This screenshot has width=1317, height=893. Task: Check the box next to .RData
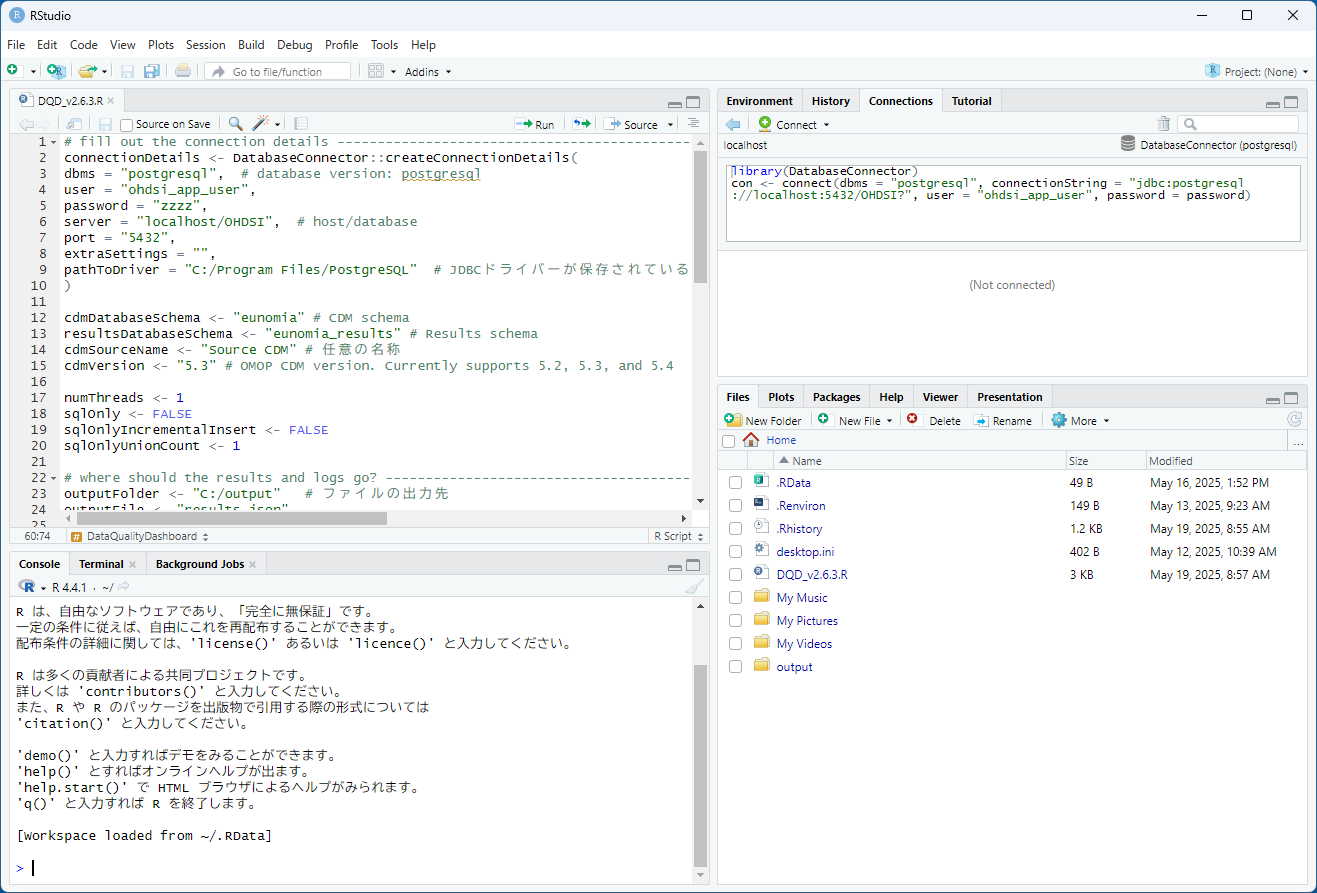pos(735,483)
